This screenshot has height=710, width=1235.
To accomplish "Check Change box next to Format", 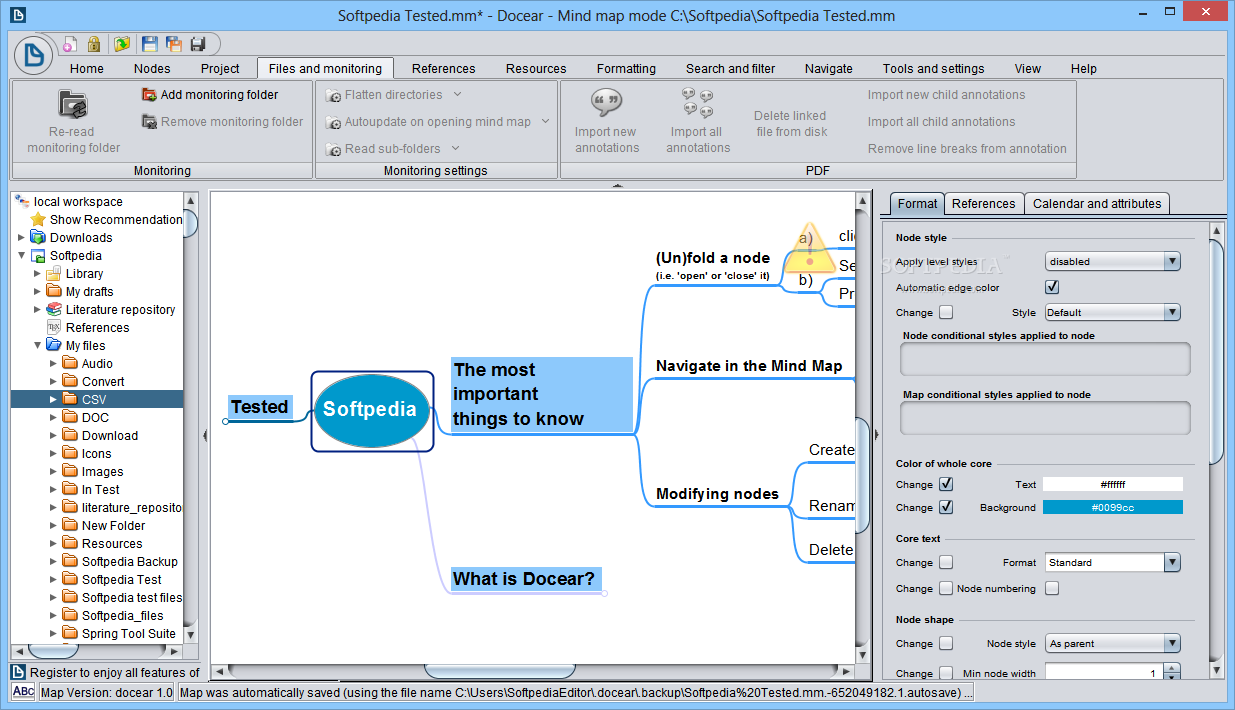I will (946, 562).
